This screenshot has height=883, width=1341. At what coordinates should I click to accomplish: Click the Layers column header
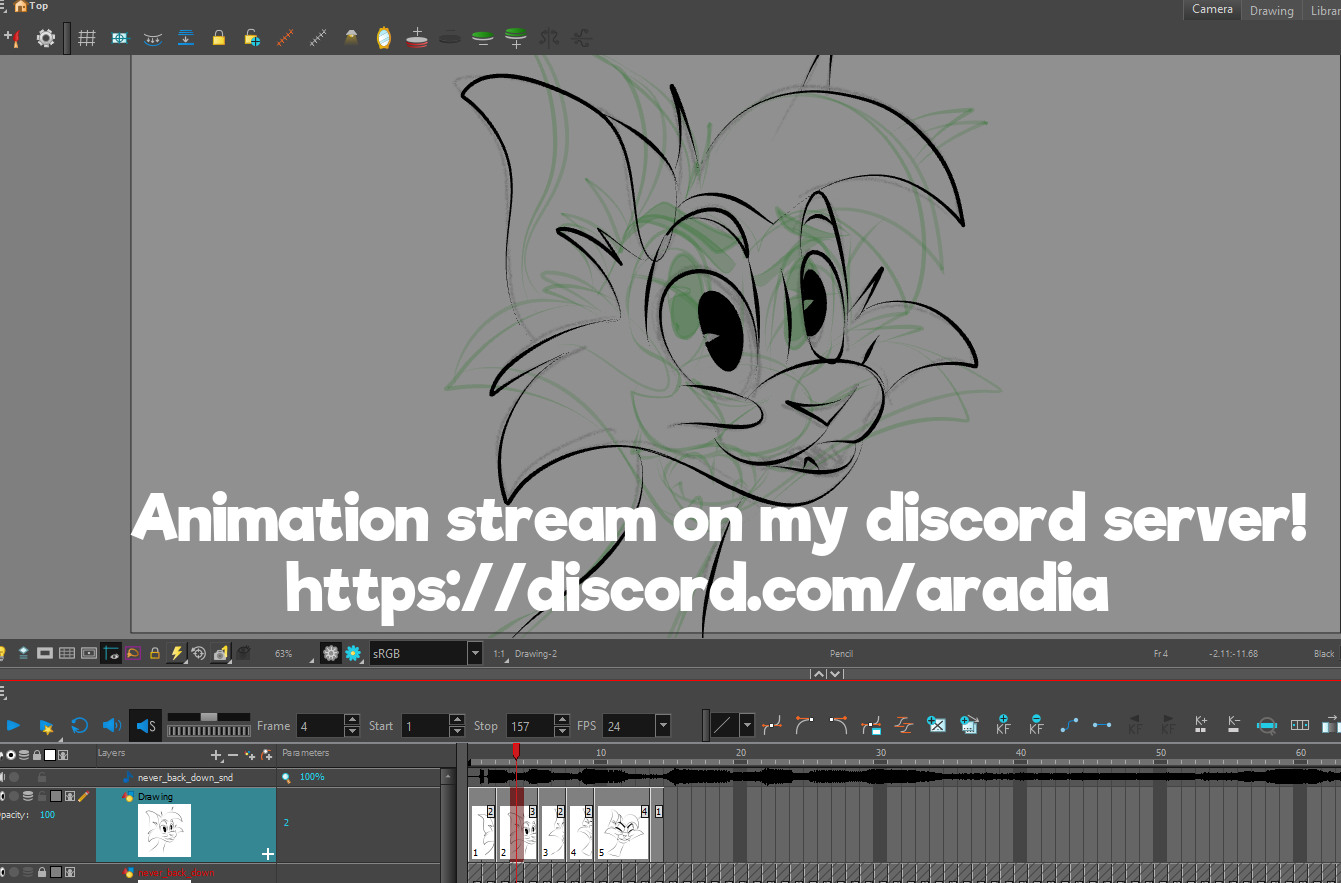click(112, 753)
